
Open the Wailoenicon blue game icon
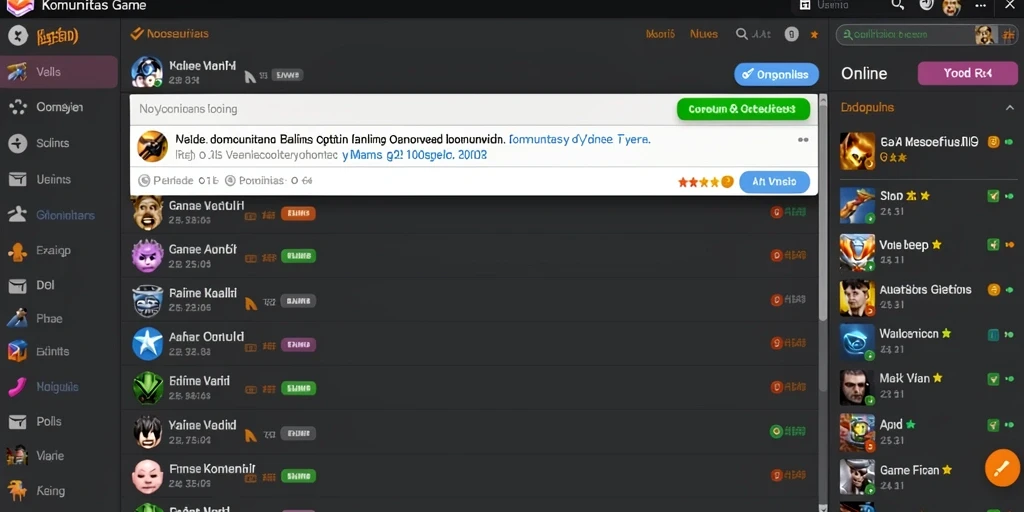click(x=857, y=342)
